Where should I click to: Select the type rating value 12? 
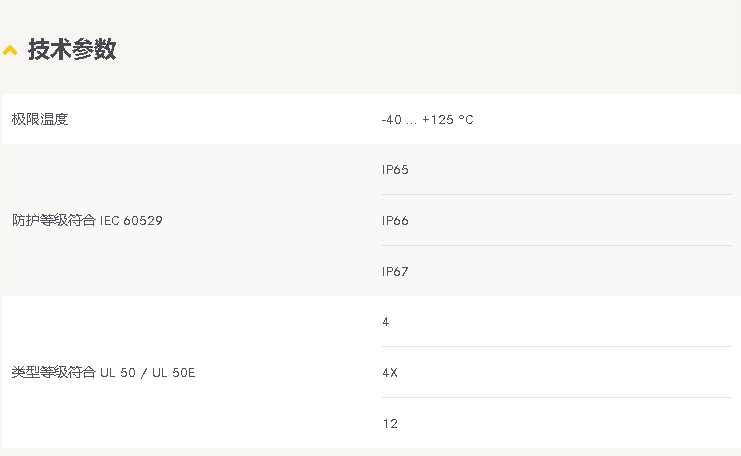click(390, 424)
